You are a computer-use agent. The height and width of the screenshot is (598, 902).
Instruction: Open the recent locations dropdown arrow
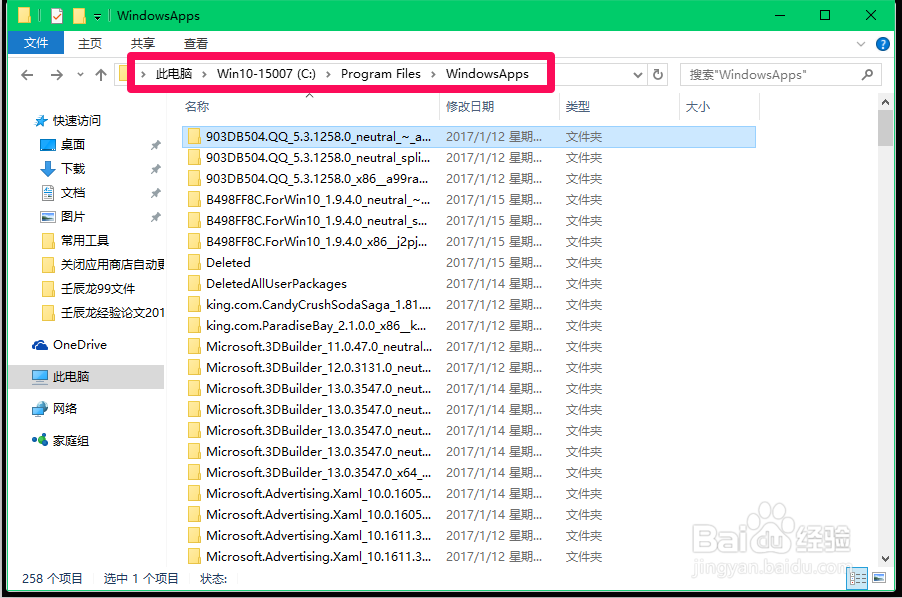pos(80,75)
